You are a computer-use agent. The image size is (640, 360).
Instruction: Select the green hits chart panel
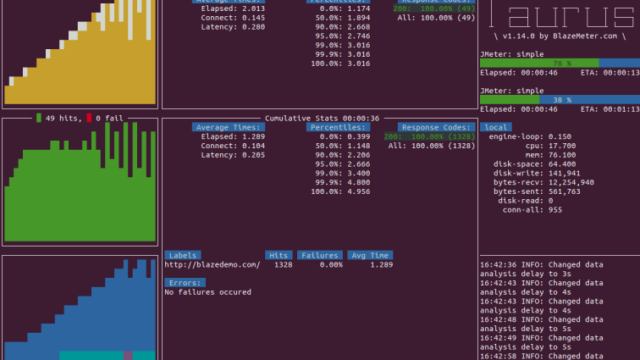click(80, 182)
